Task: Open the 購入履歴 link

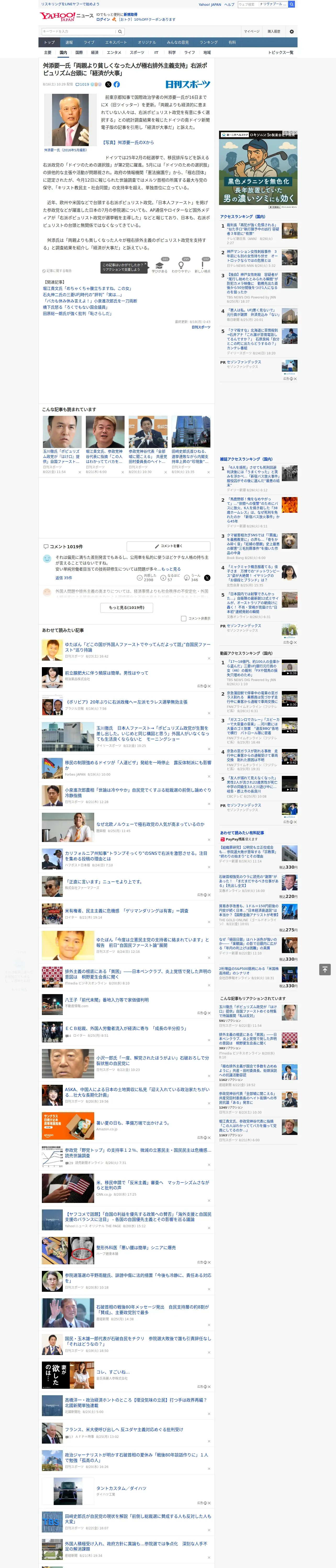Action: (274, 32)
